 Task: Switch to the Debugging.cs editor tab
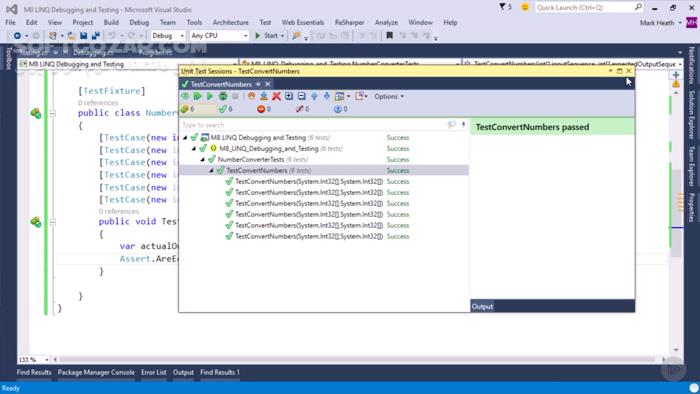(x=93, y=53)
